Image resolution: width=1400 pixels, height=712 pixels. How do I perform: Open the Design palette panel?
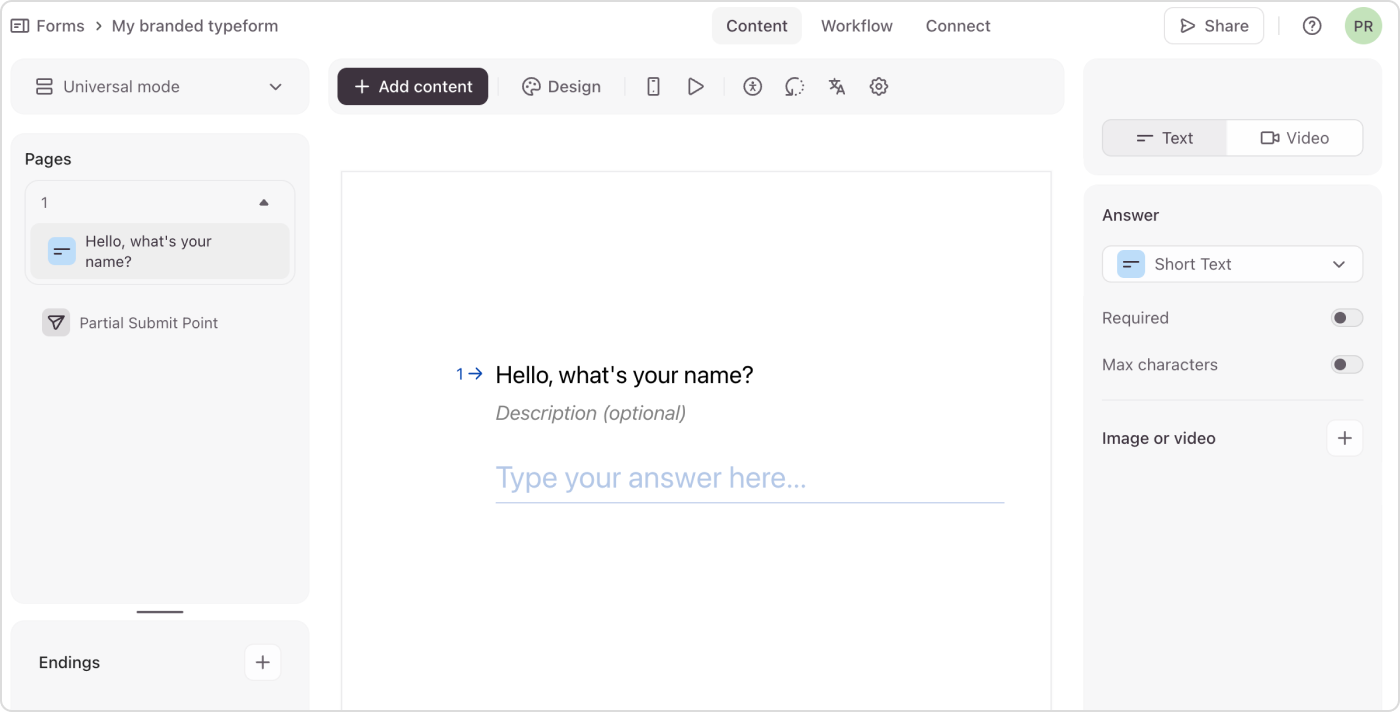(x=561, y=86)
